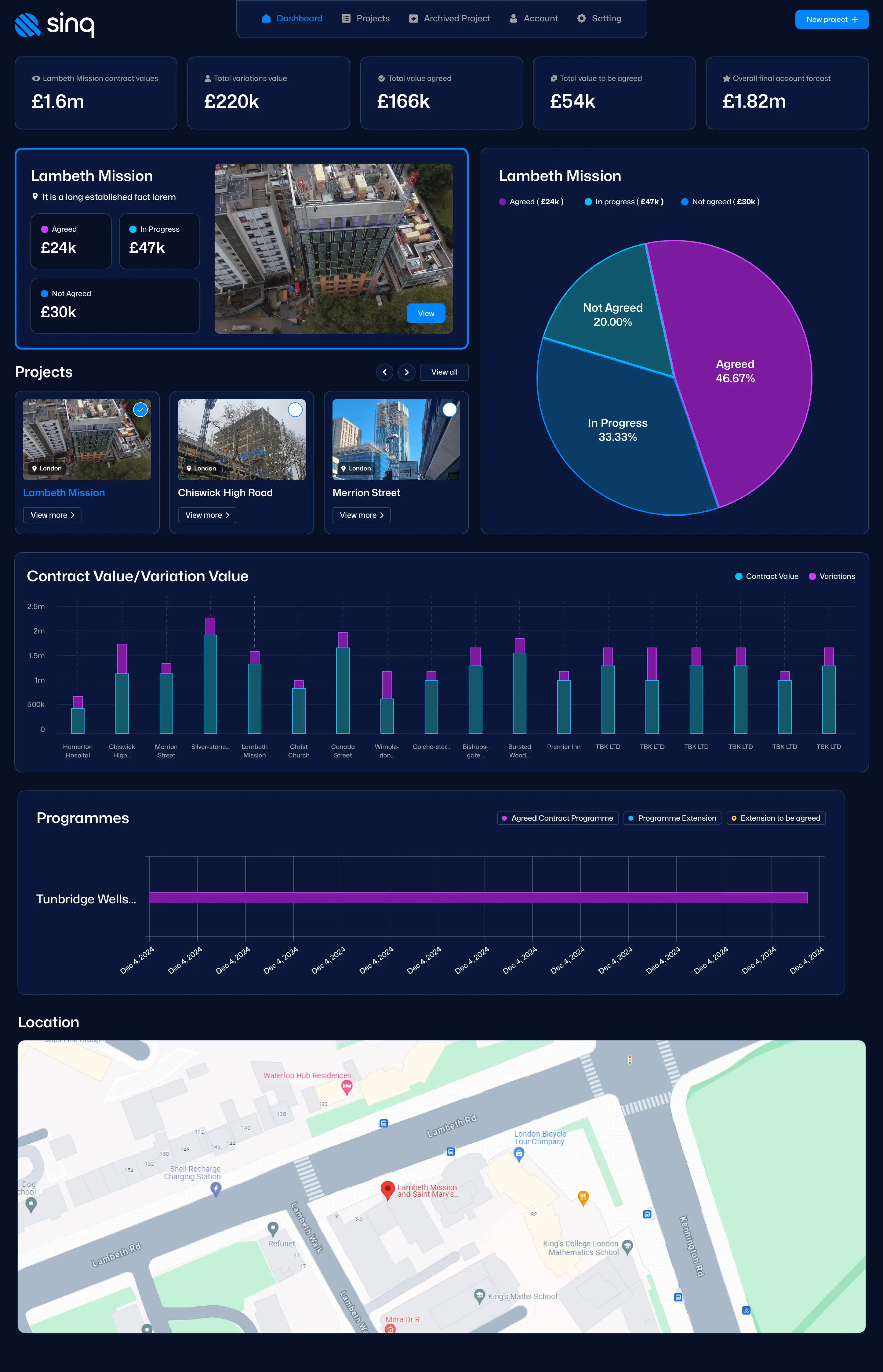Click the London pin tag on Chiswick thumbnail
This screenshot has width=883, height=1372.
coord(201,468)
